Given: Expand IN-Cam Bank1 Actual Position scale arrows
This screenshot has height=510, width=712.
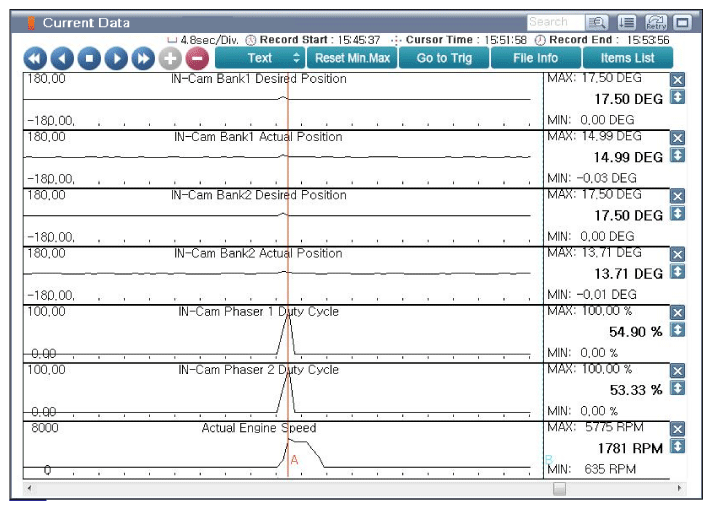Looking at the screenshot, I should coord(677,155).
